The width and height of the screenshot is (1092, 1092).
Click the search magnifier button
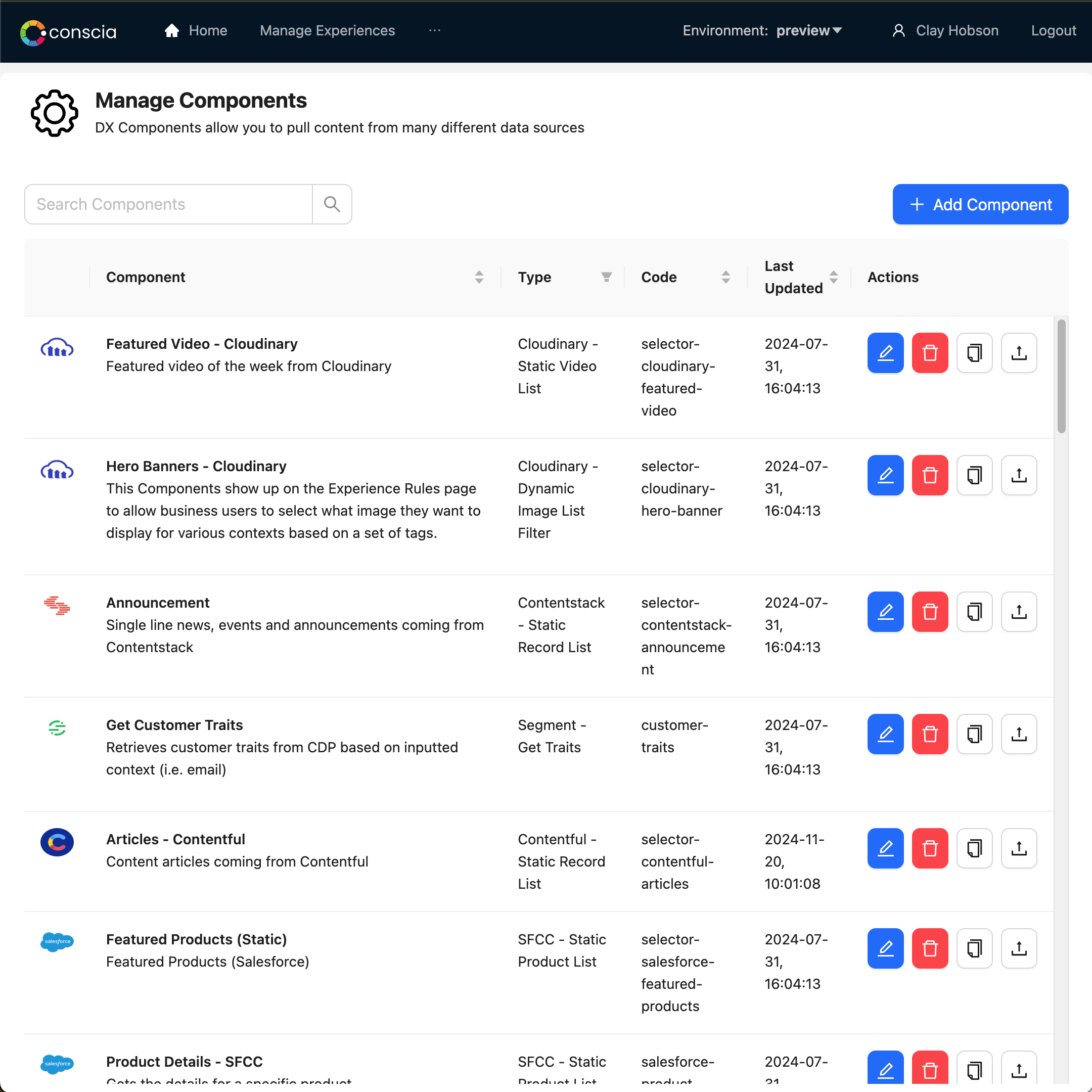click(332, 204)
